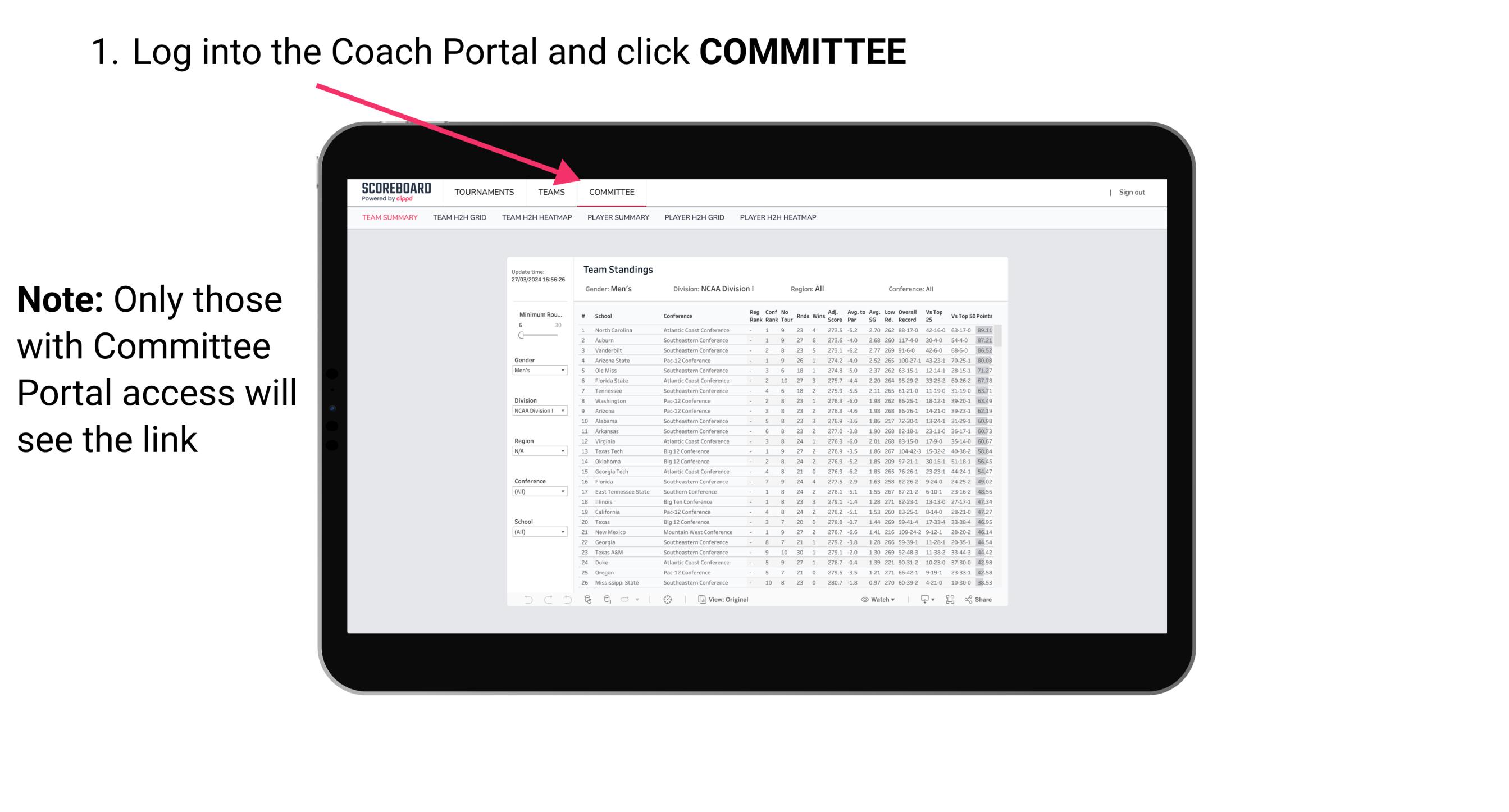The height and width of the screenshot is (812, 1509).
Task: Select the TEAM H2H GRID sub-tab
Action: coord(460,219)
